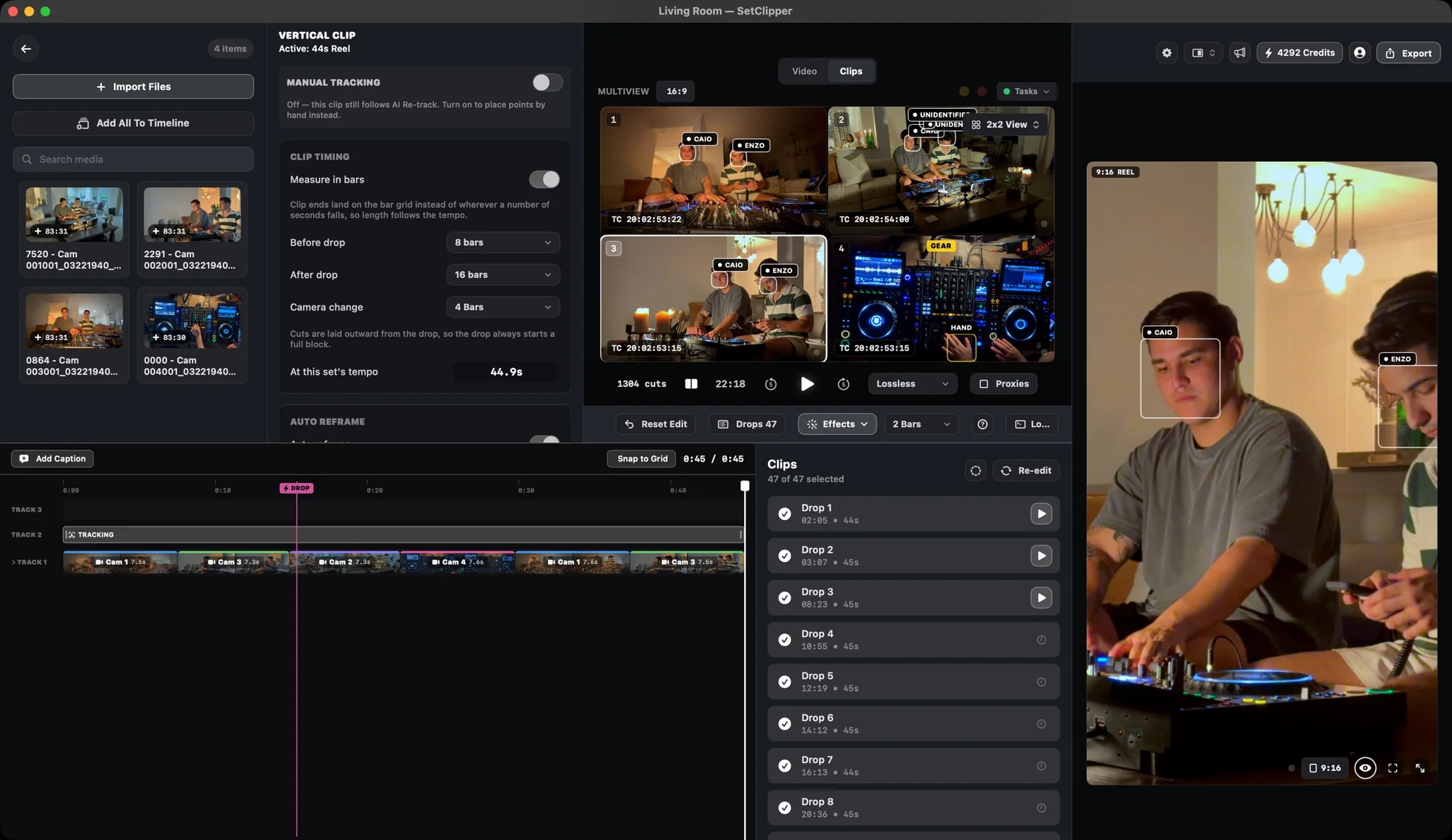
Task: Click the fullscreen icon in the reel preview
Action: tap(1392, 768)
